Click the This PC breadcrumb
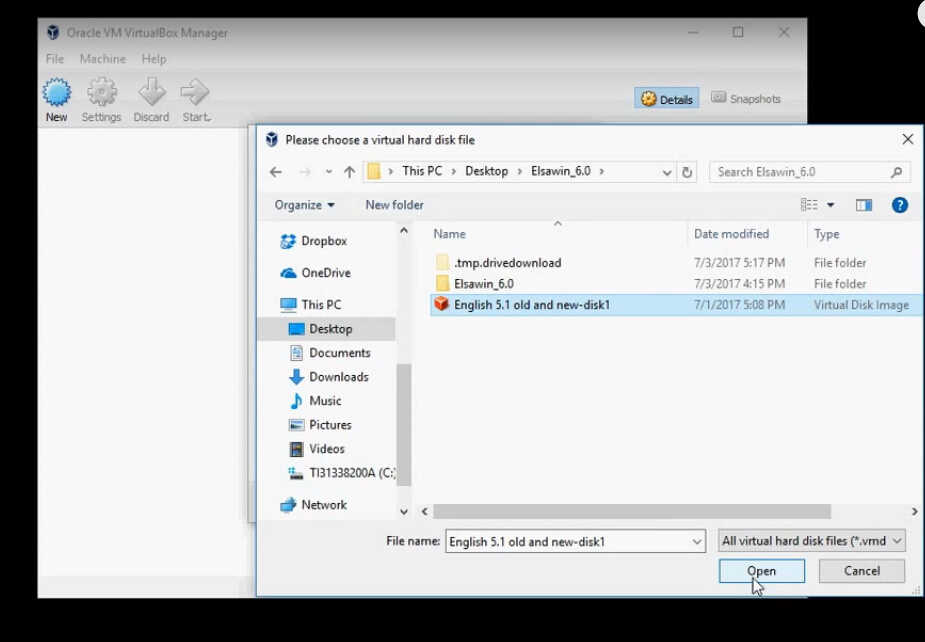Image resolution: width=925 pixels, height=642 pixels. [x=422, y=171]
